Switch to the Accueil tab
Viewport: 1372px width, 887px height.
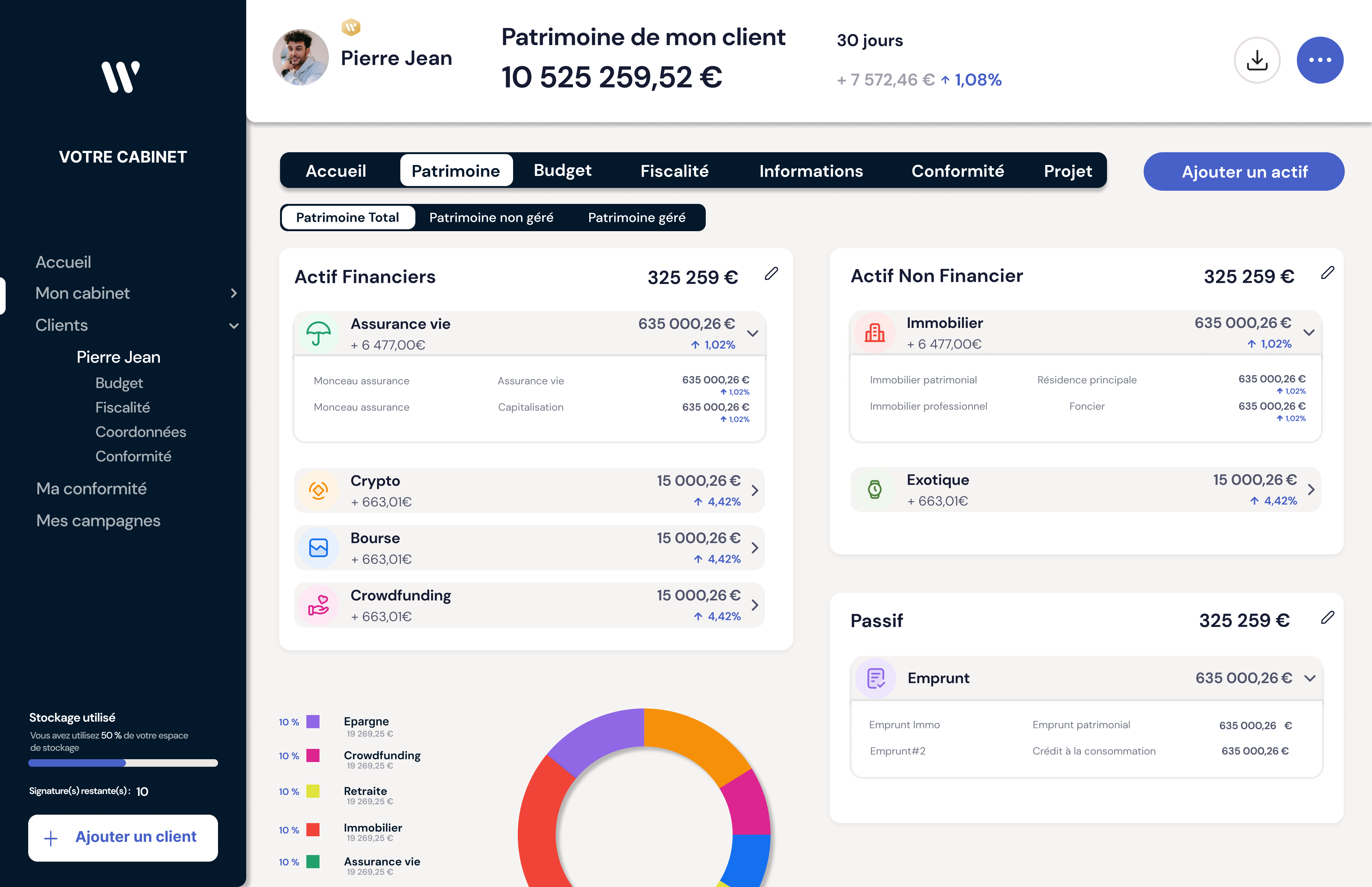[336, 171]
